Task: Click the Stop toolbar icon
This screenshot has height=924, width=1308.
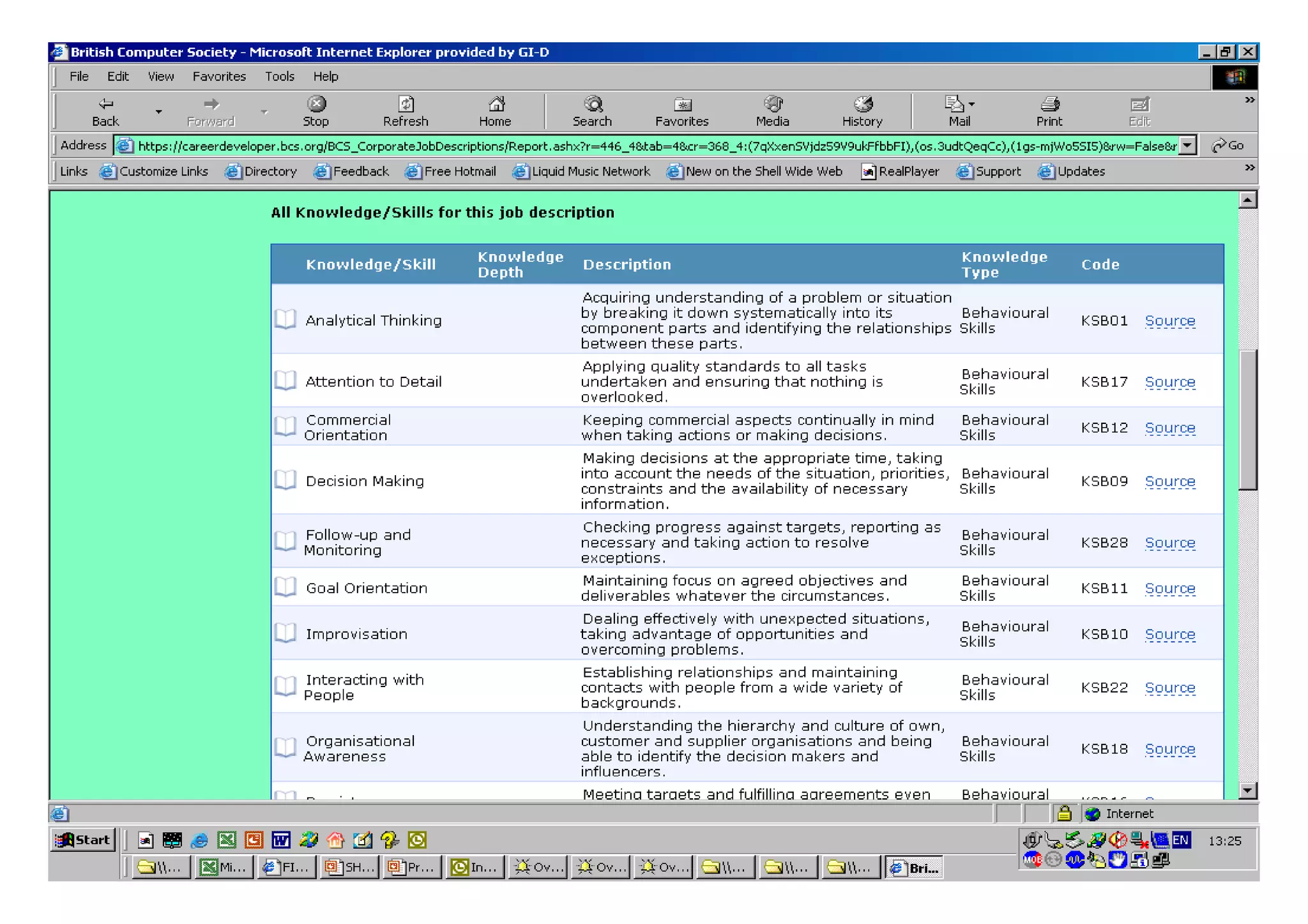Action: 316,105
